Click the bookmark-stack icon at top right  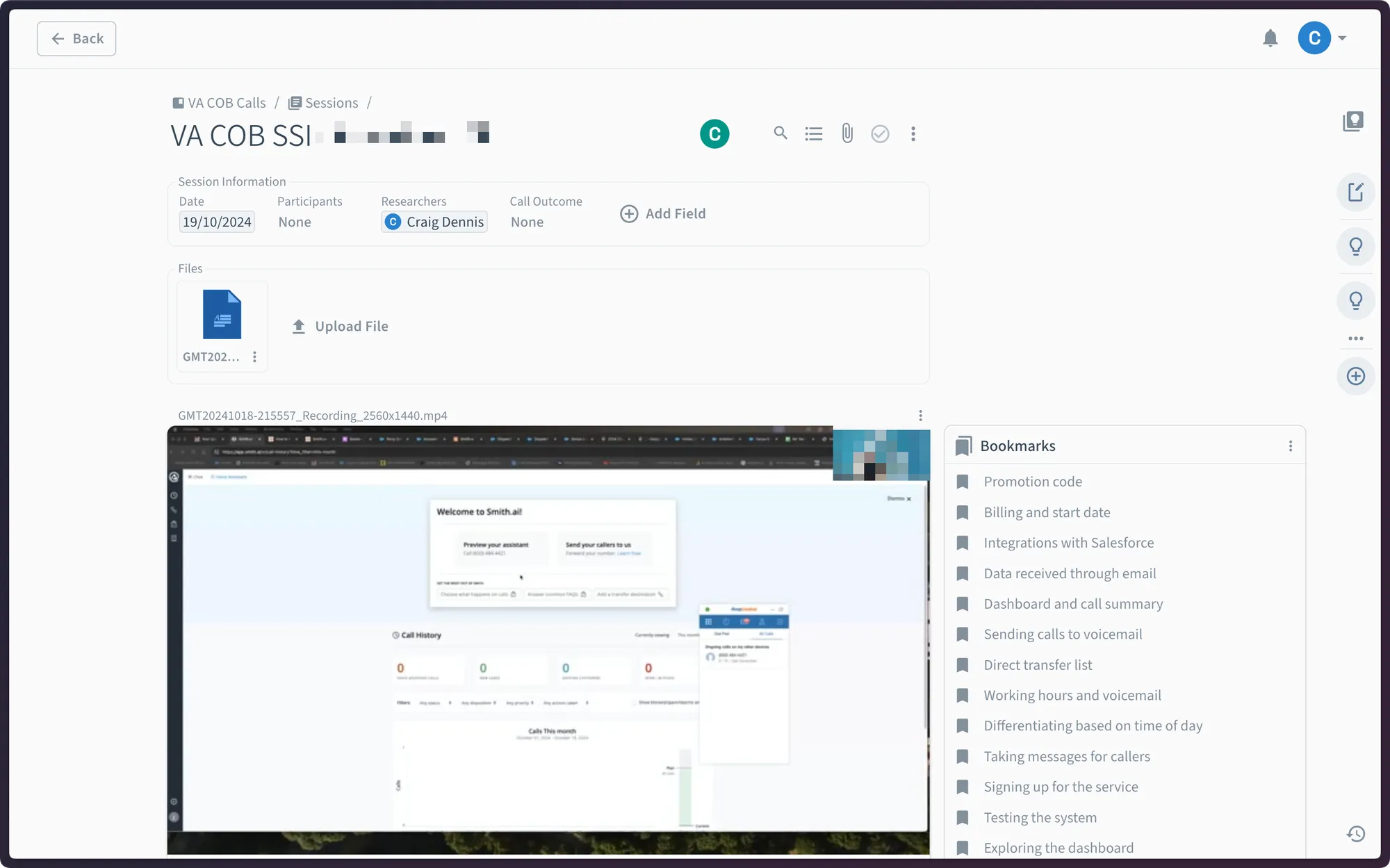click(x=1353, y=121)
